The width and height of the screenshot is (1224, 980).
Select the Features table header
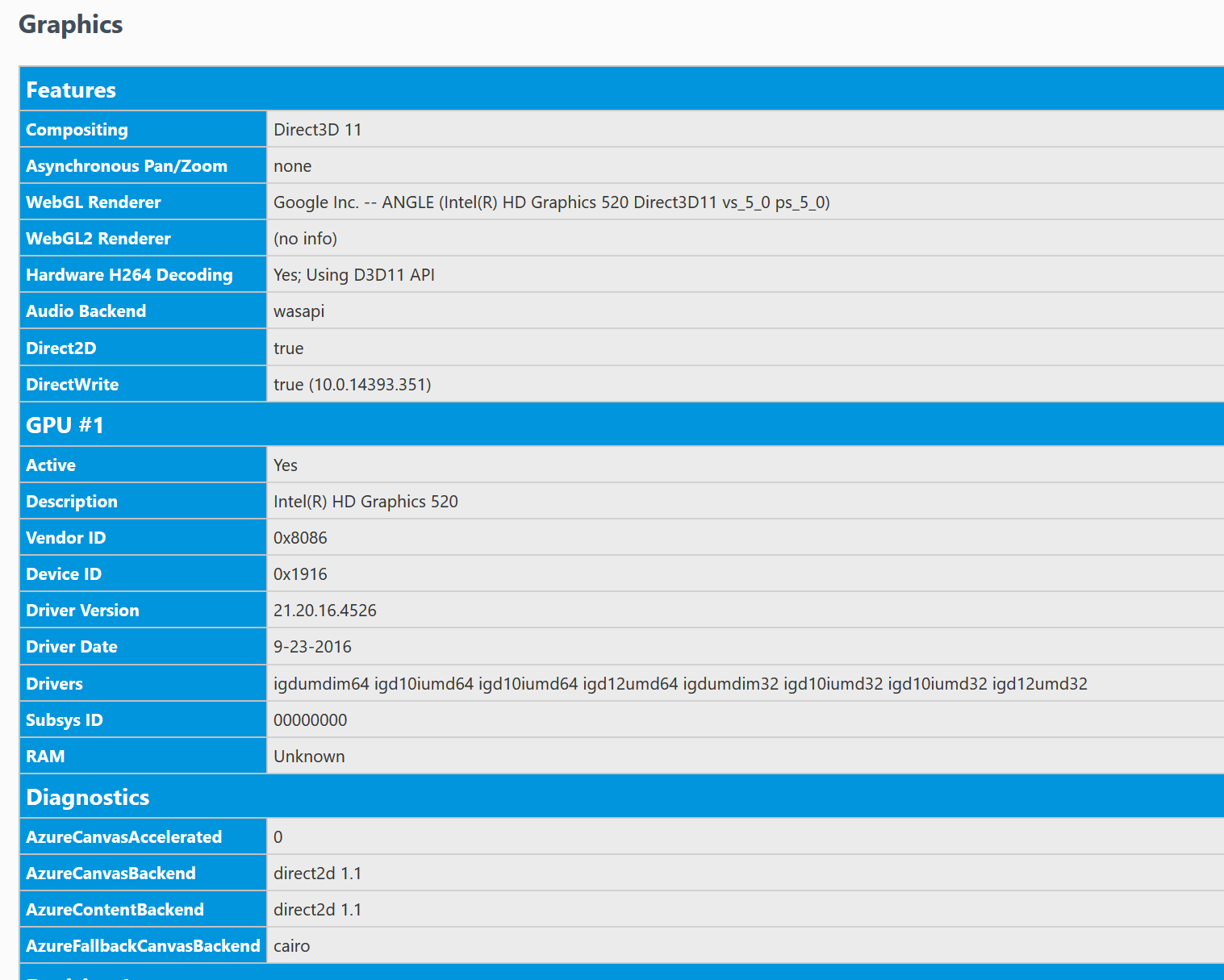pyautogui.click(x=622, y=90)
